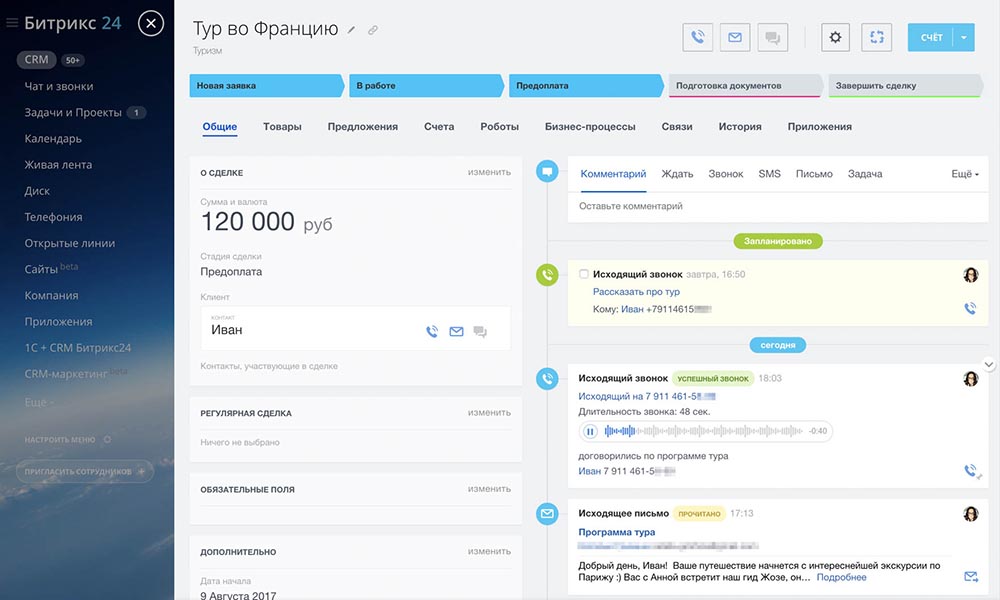Click pencil icon to edit deal title
This screenshot has height=600, width=1000.
click(351, 30)
